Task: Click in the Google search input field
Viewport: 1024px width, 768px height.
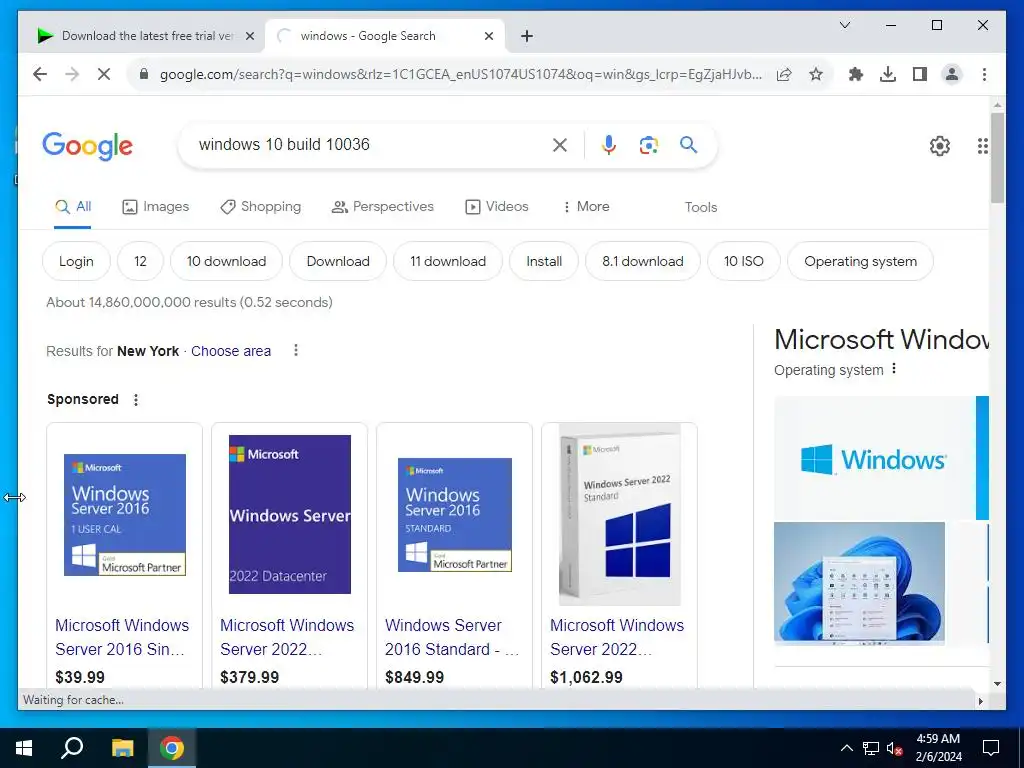Action: pyautogui.click(x=369, y=145)
